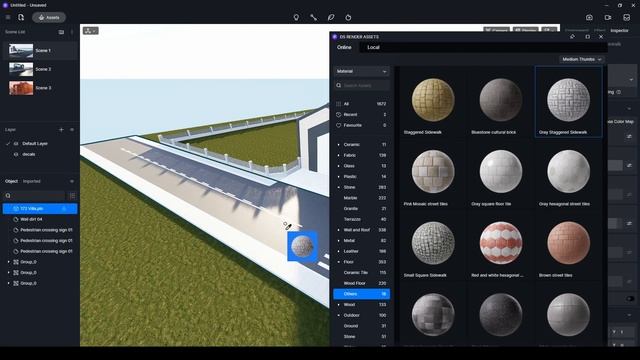Screen dimensions: 640x360
Task: Toggle visibility eye in Object panel header
Action: coord(72,181)
